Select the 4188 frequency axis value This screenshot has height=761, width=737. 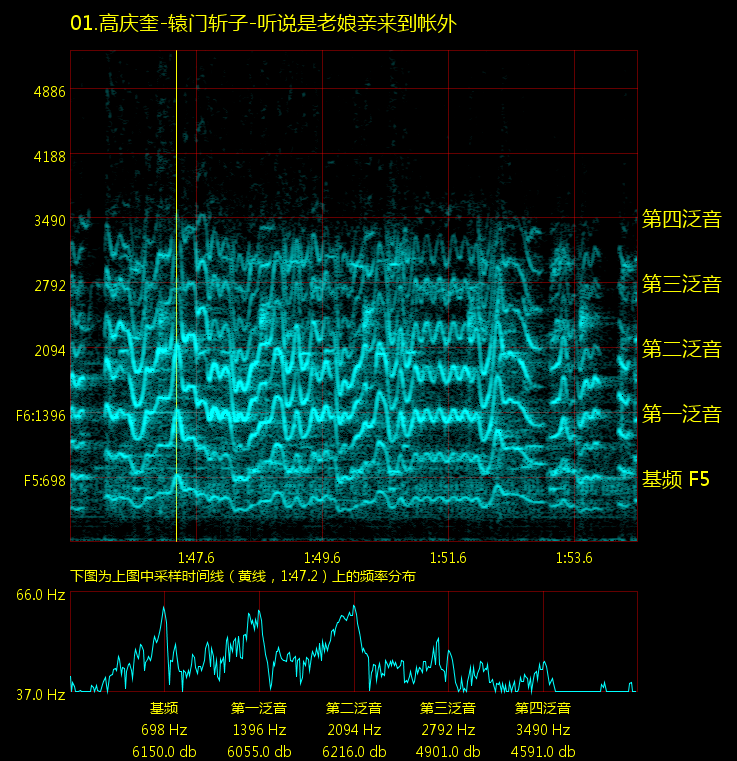pyautogui.click(x=49, y=156)
